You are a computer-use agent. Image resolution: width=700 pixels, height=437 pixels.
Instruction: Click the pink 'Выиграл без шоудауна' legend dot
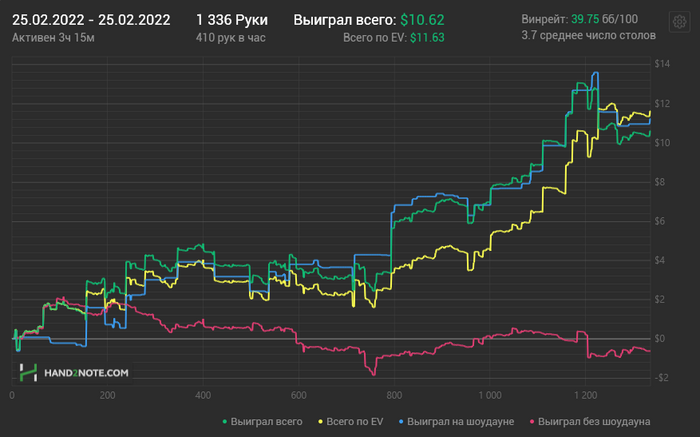coord(532,421)
